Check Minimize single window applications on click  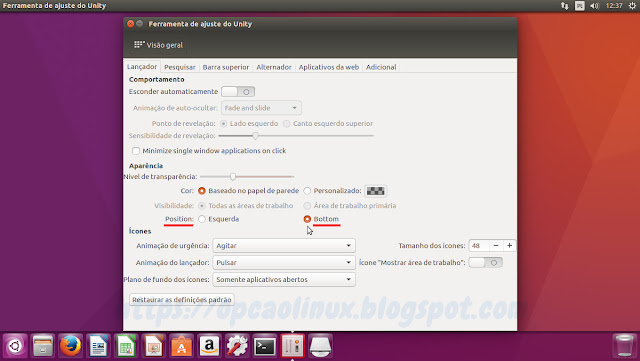(136, 151)
